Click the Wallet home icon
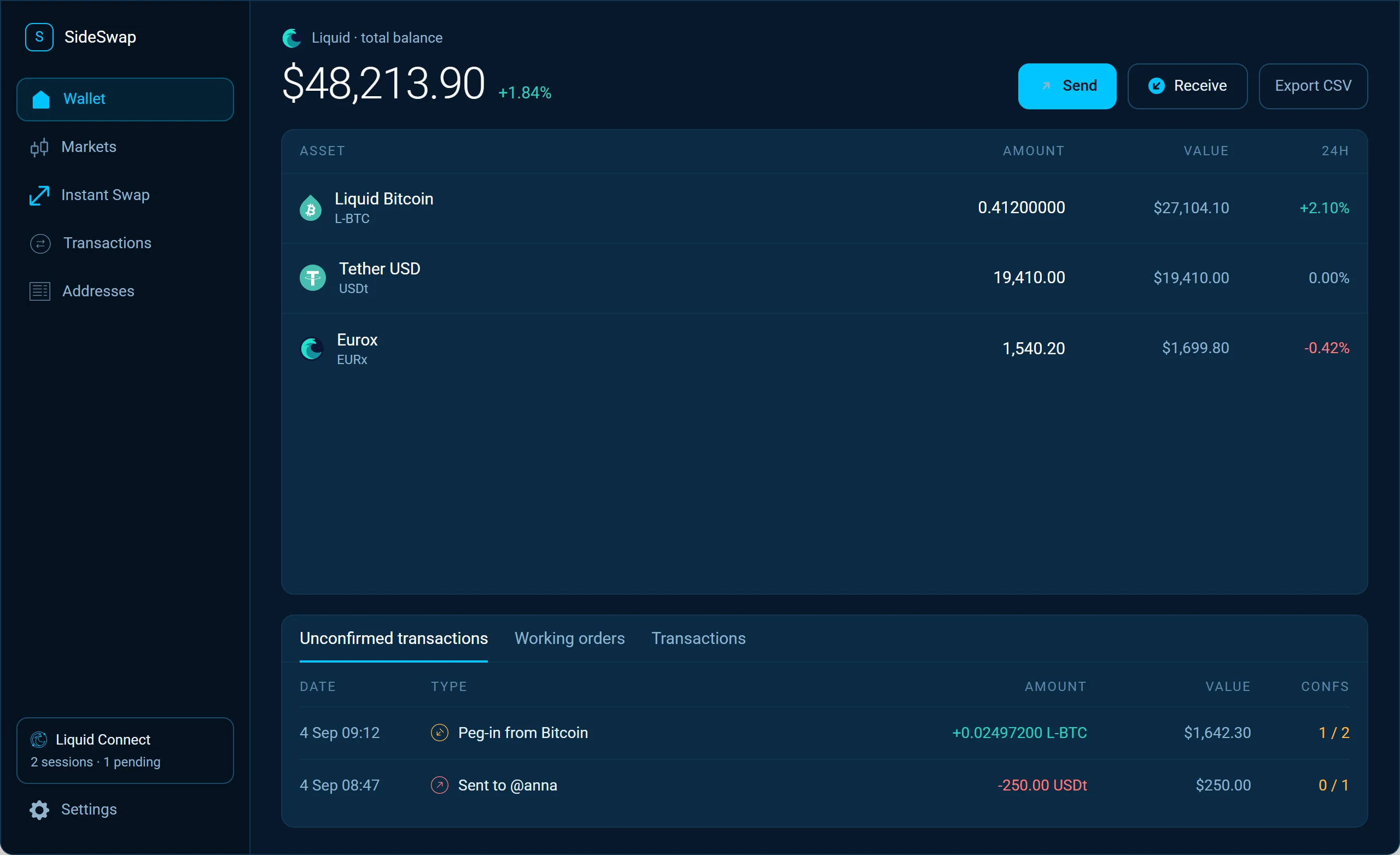 click(41, 99)
